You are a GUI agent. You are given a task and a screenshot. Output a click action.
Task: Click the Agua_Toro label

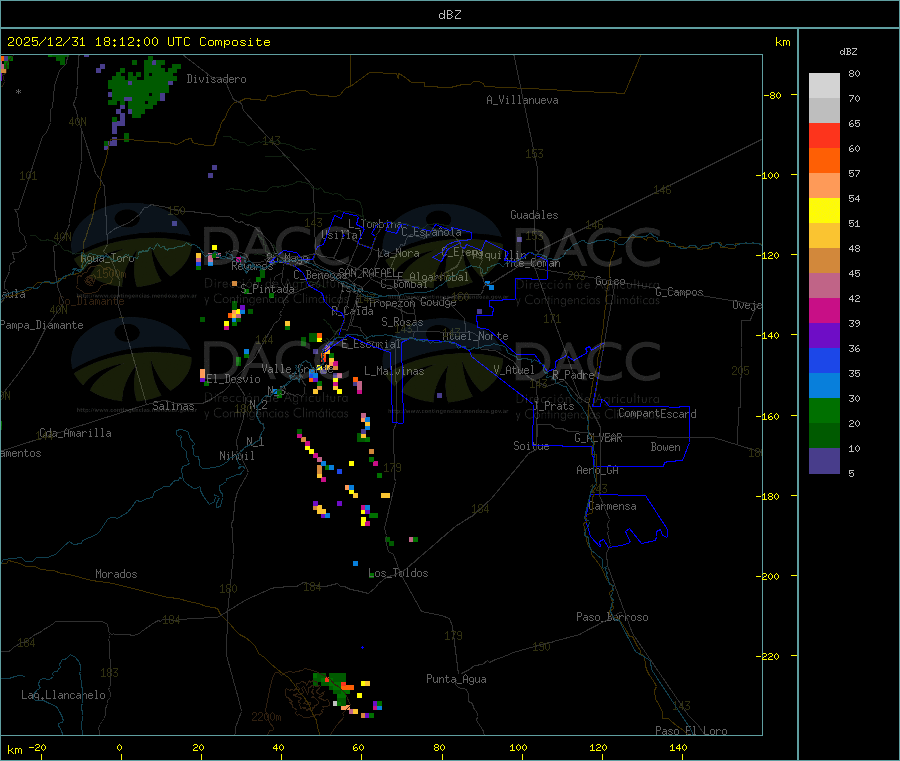tap(107, 258)
